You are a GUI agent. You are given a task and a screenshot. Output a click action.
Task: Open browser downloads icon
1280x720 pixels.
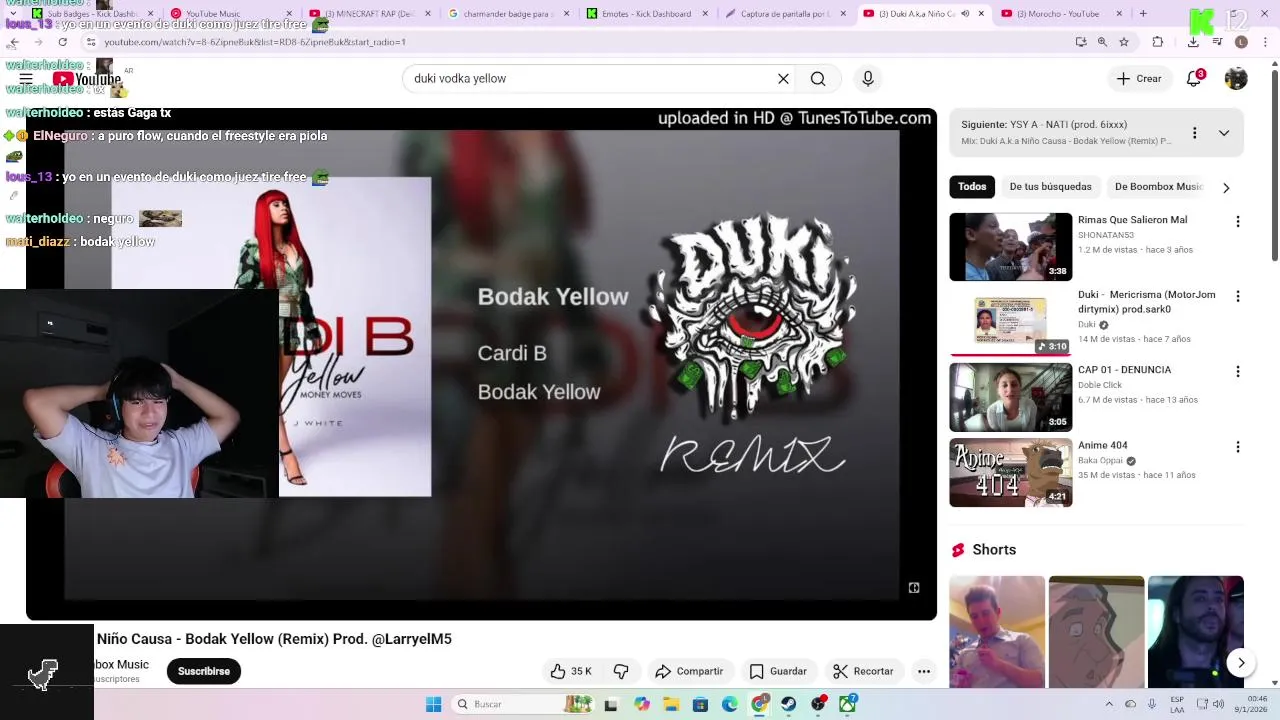1193,42
